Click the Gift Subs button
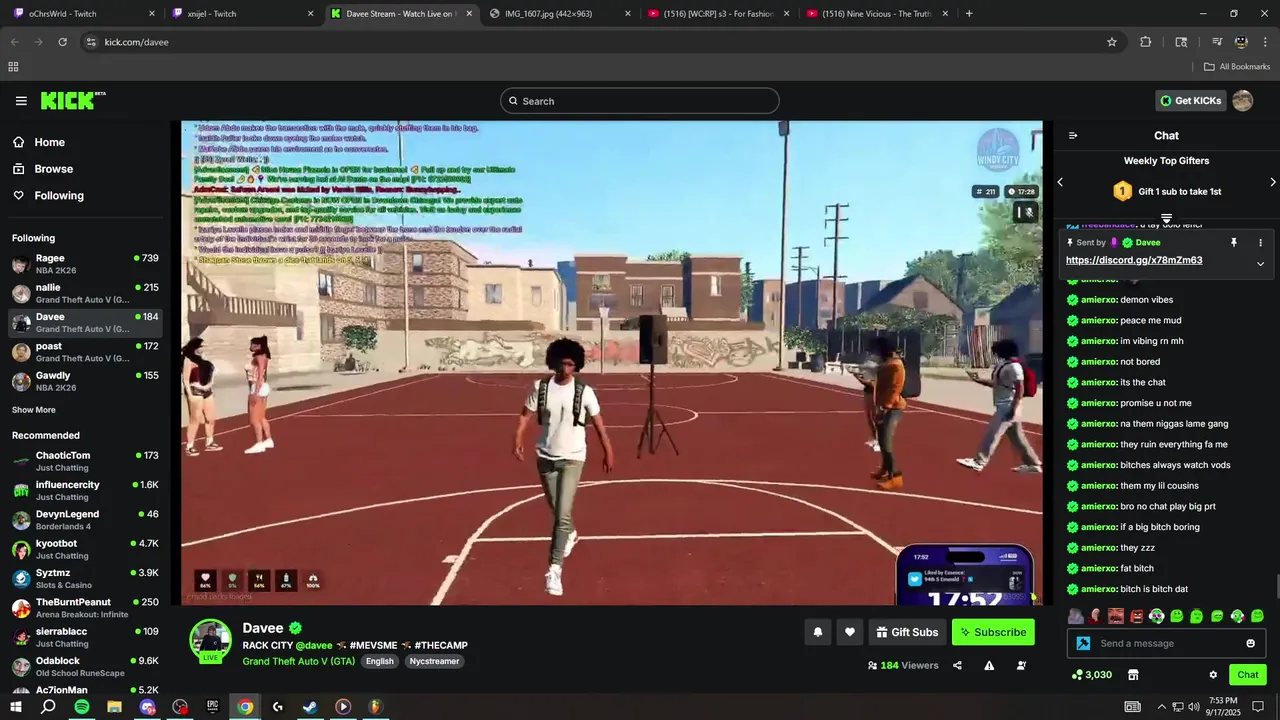This screenshot has width=1280, height=720. point(908,632)
